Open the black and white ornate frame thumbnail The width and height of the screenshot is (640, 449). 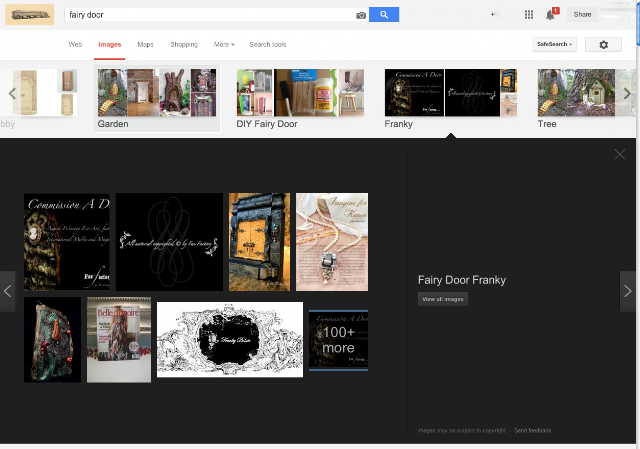(x=230, y=340)
